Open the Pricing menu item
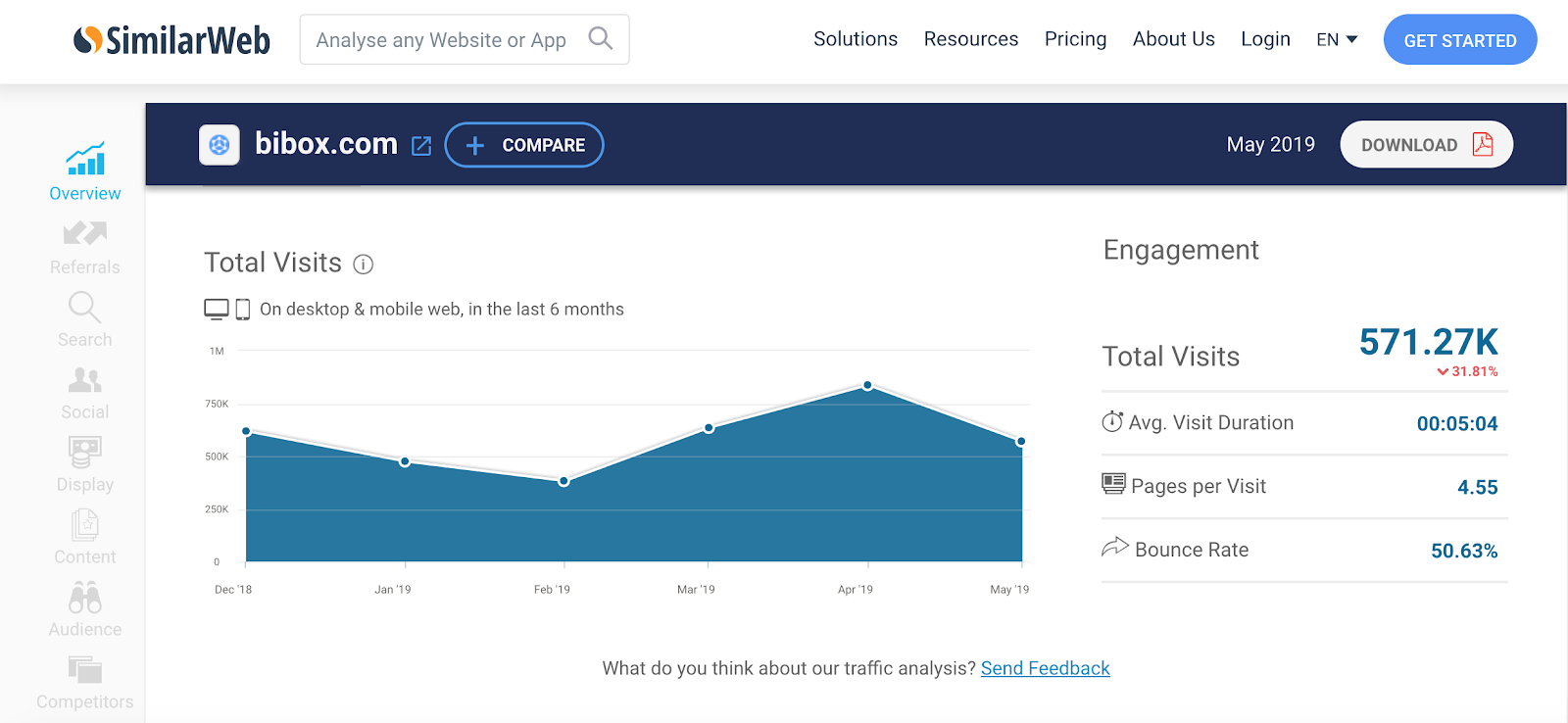Viewport: 1568px width, 723px height. point(1075,39)
